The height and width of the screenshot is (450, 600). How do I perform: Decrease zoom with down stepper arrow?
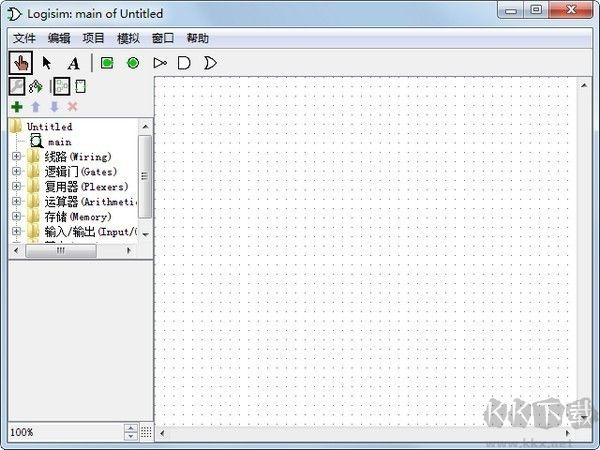(x=131, y=436)
